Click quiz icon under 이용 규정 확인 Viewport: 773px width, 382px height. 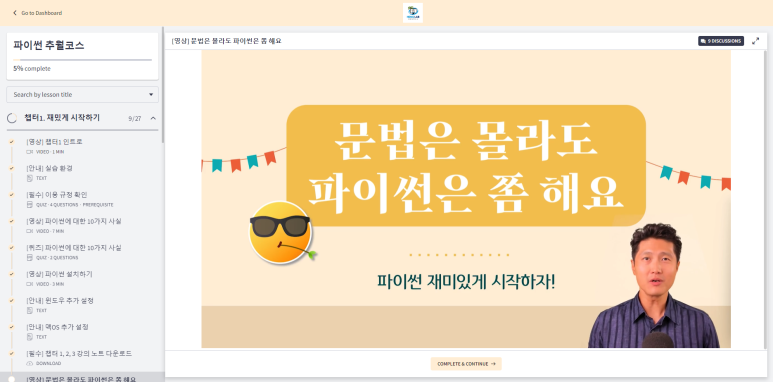(x=30, y=205)
